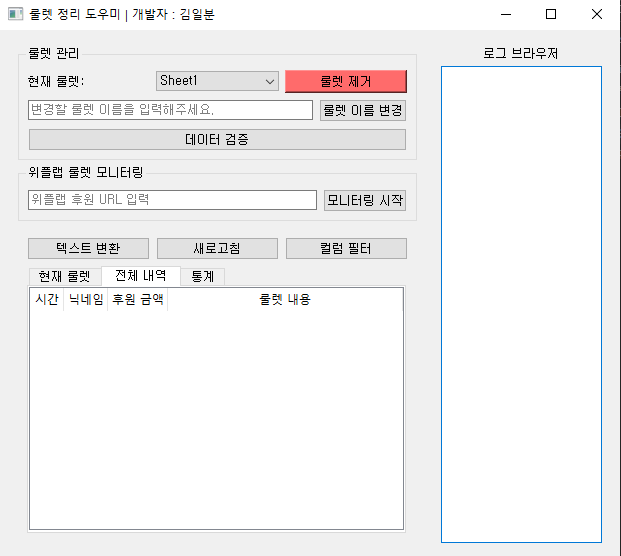Switch to the 현재 룰렛 tab
The width and height of the screenshot is (621, 556).
(65, 276)
